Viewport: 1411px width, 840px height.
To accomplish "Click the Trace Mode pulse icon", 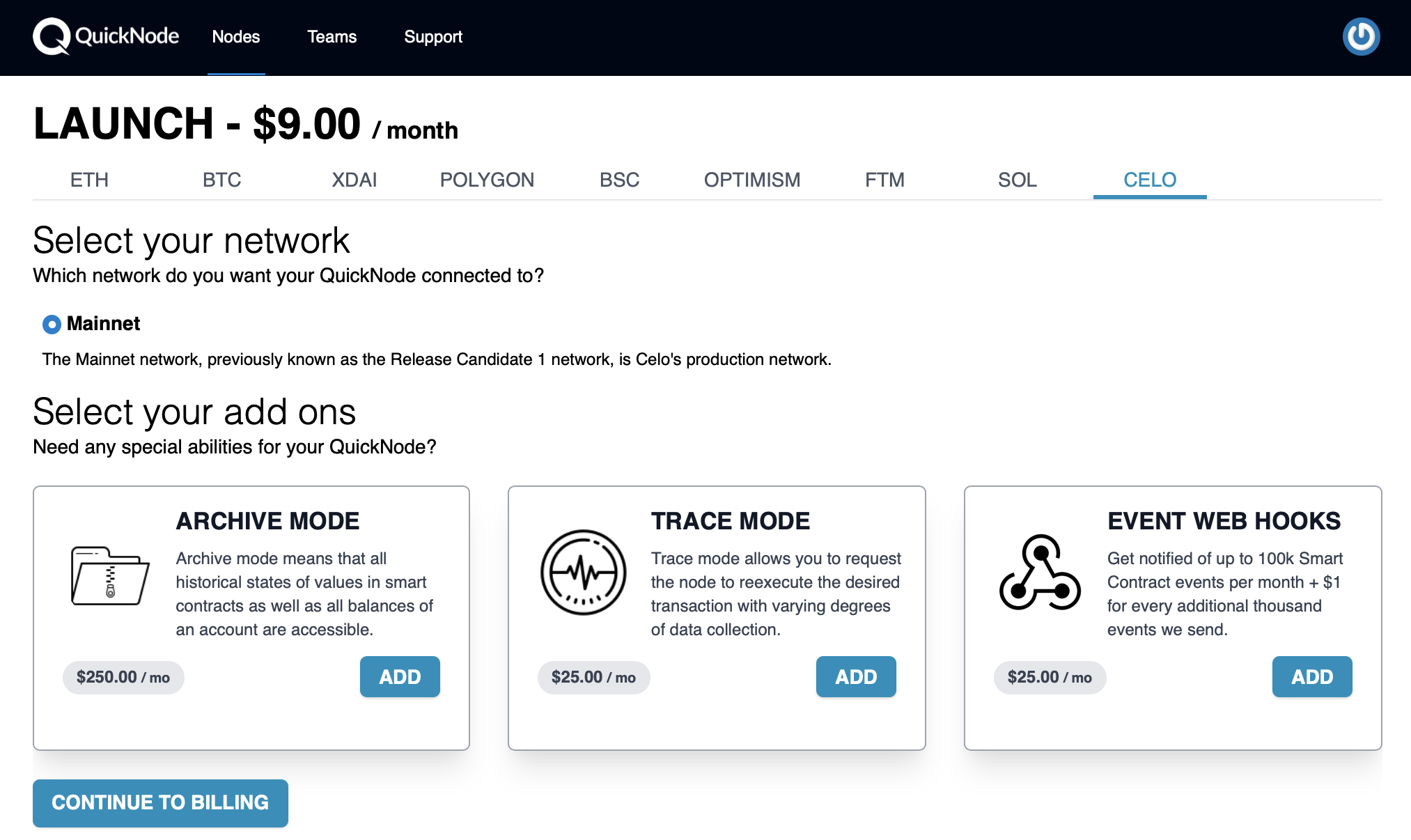I will (x=584, y=572).
